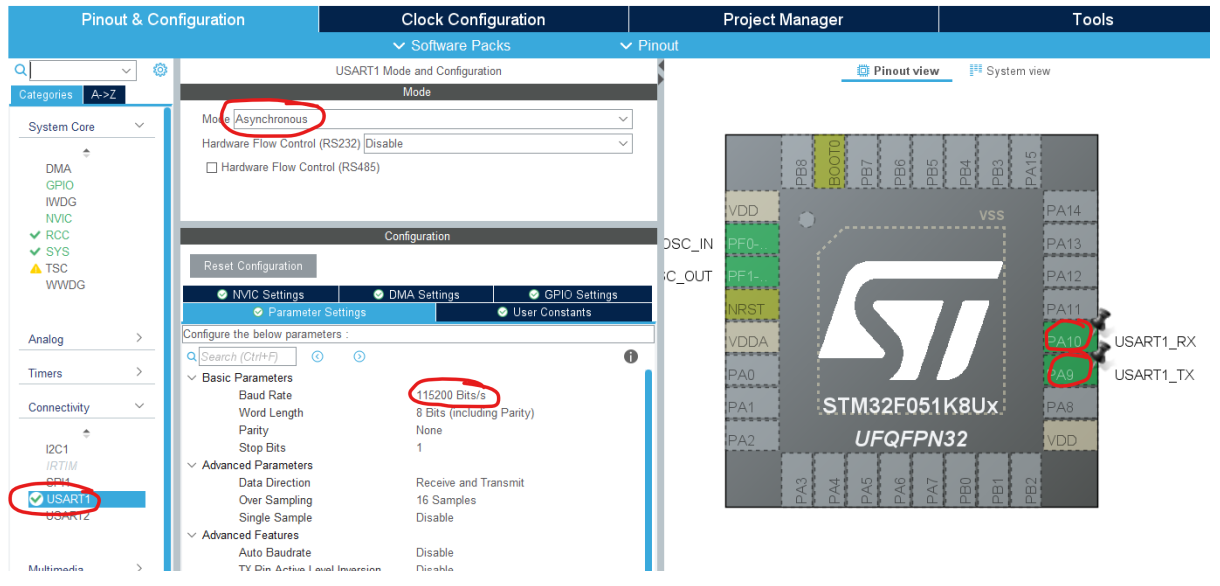The width and height of the screenshot is (1220, 586).
Task: Select the Parameter Settings tab
Action: point(309,312)
